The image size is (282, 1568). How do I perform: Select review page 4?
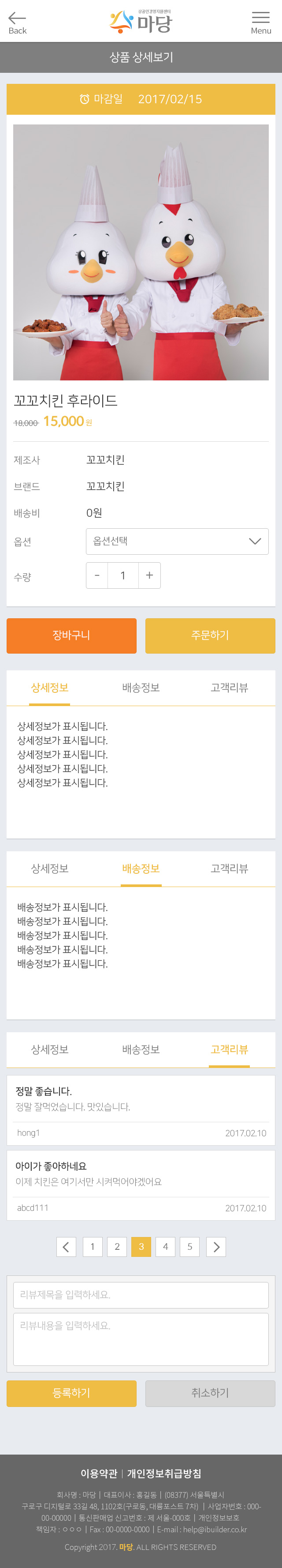tap(165, 1247)
